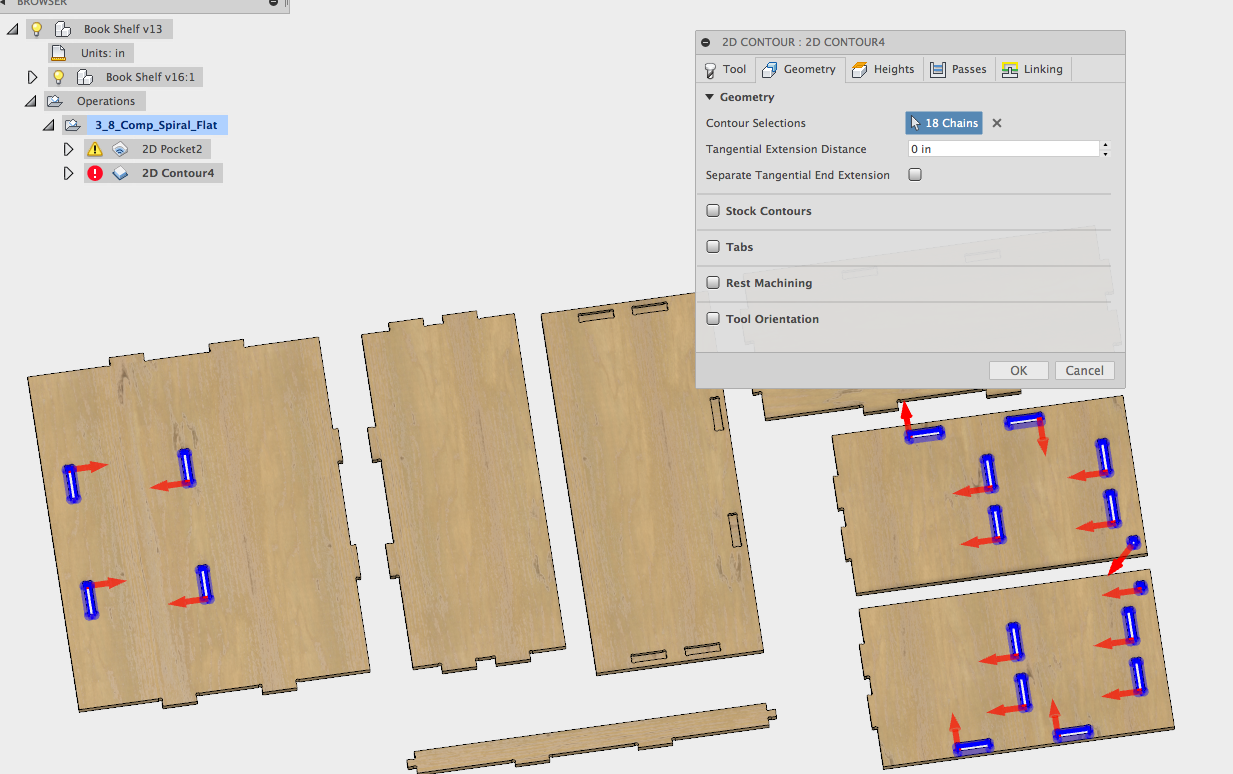Confirm the dialog with OK
1233x774 pixels.
pyautogui.click(x=1019, y=370)
